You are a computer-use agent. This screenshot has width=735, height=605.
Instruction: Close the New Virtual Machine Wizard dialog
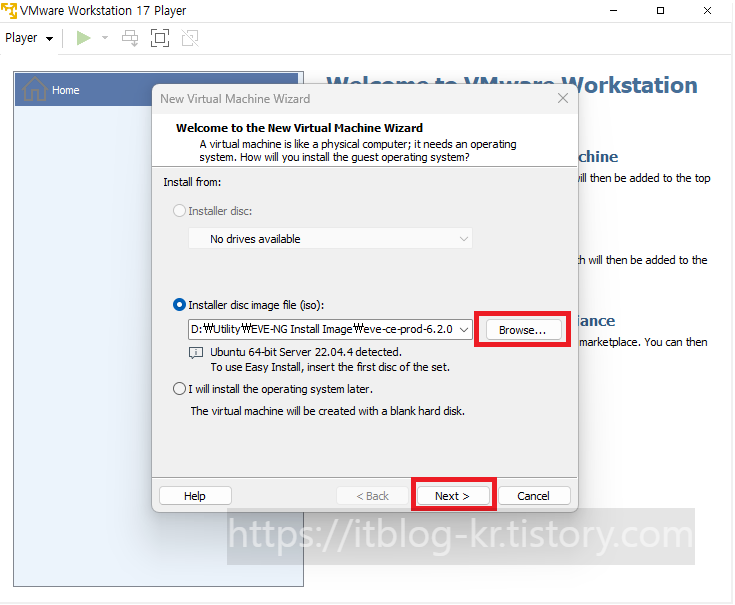[563, 98]
